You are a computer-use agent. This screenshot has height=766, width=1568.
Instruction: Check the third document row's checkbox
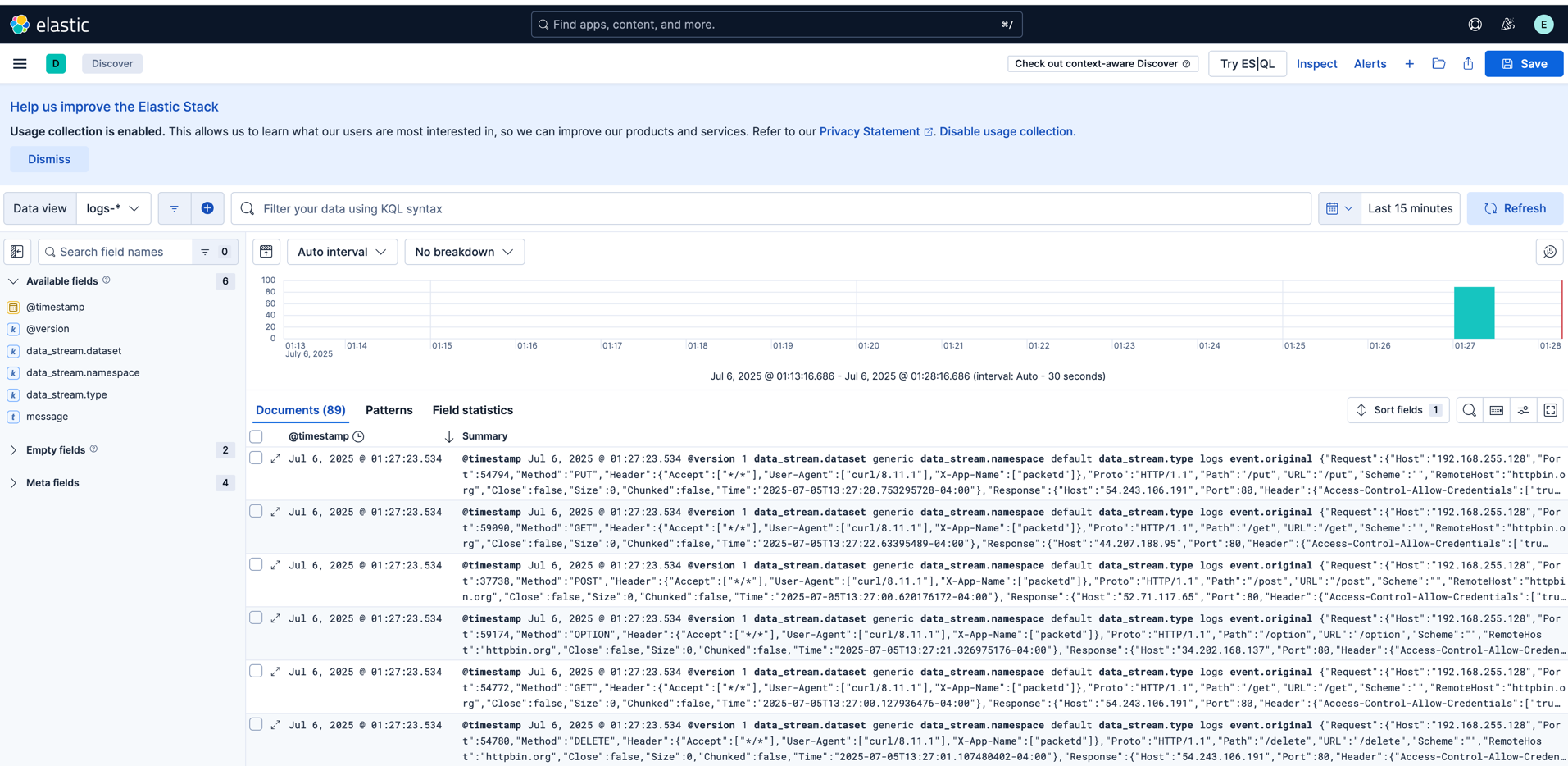click(256, 564)
